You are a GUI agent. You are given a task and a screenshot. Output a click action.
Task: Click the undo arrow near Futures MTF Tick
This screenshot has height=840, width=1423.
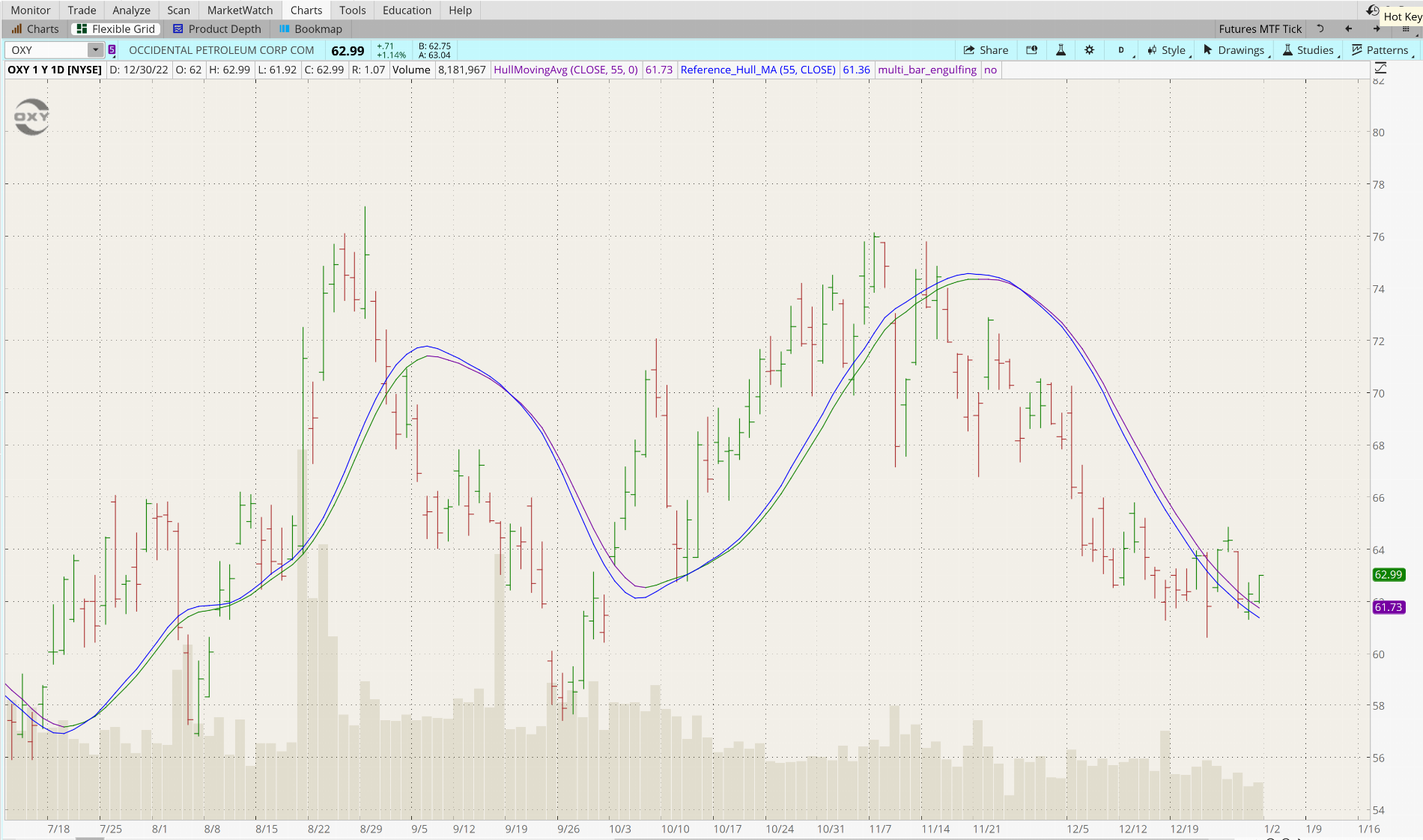[1320, 29]
